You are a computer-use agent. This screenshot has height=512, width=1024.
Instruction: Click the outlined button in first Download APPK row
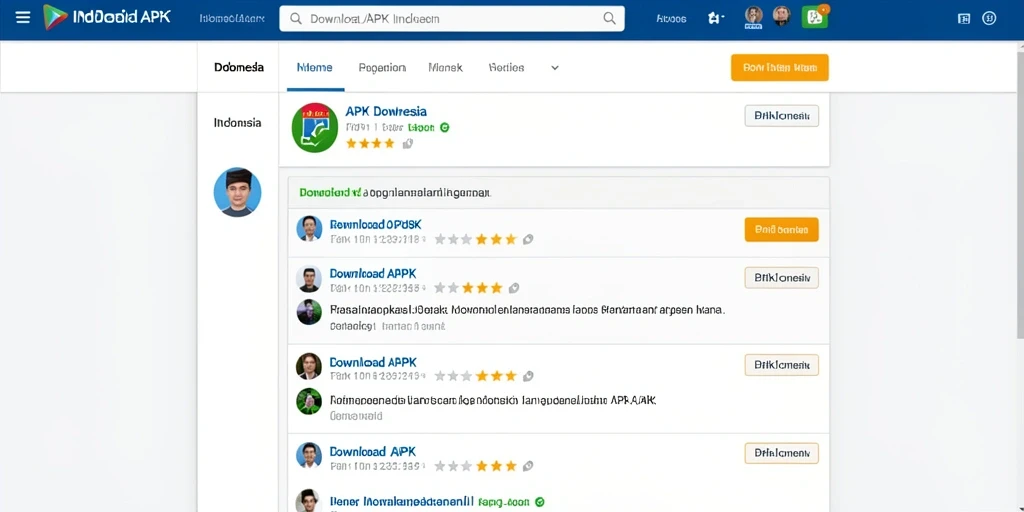pos(782,278)
